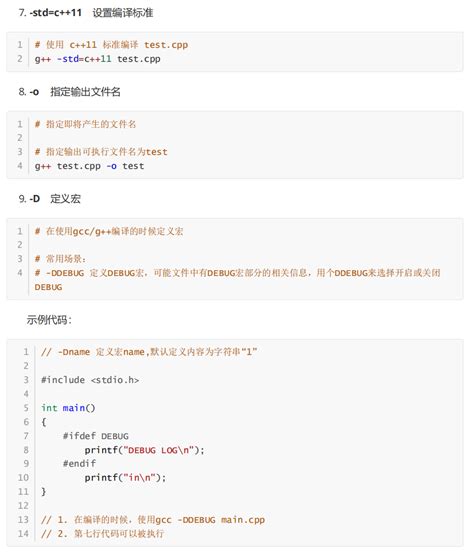This screenshot has width=474, height=554.
Task: Click the '// -Dname 定义宏name' comment
Action: tap(149, 352)
